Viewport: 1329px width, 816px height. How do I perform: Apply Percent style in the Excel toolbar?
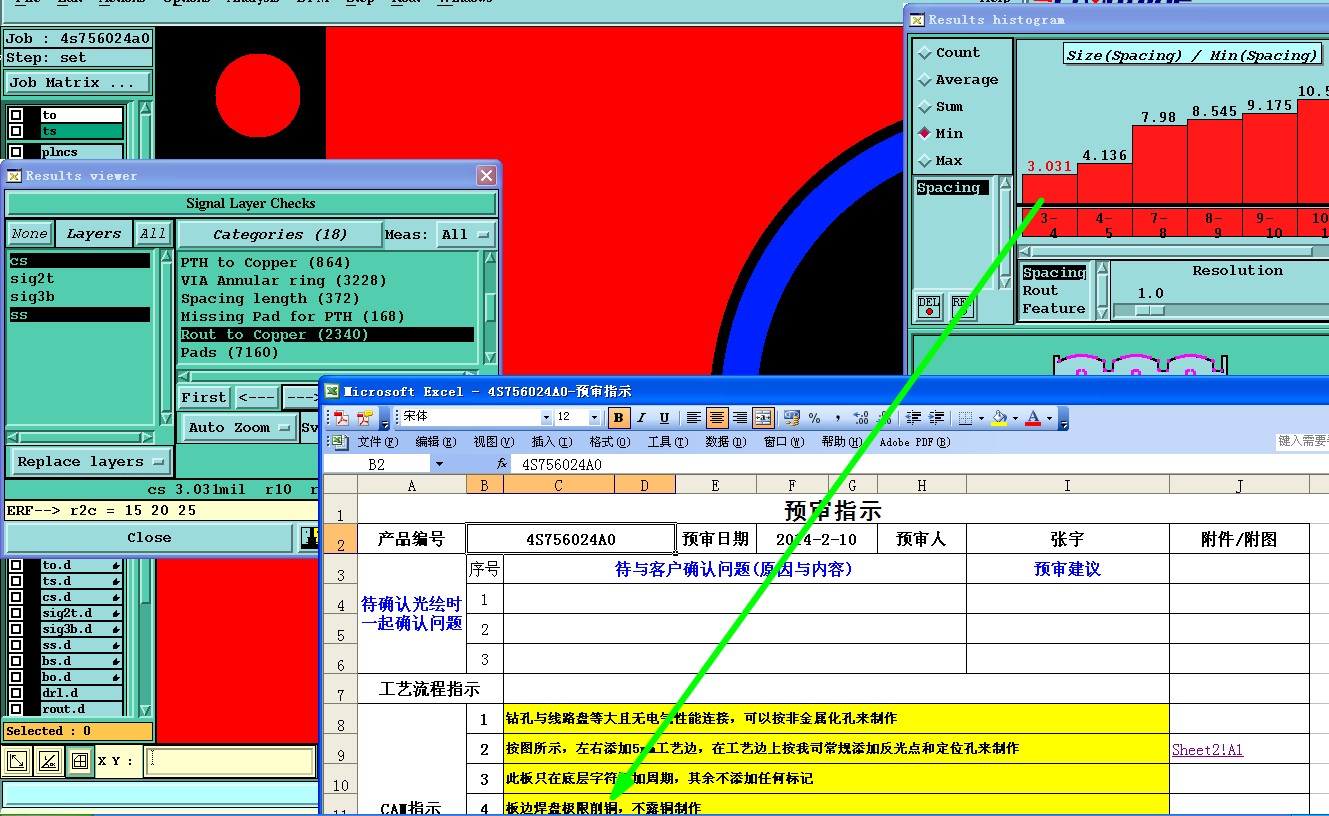point(815,418)
